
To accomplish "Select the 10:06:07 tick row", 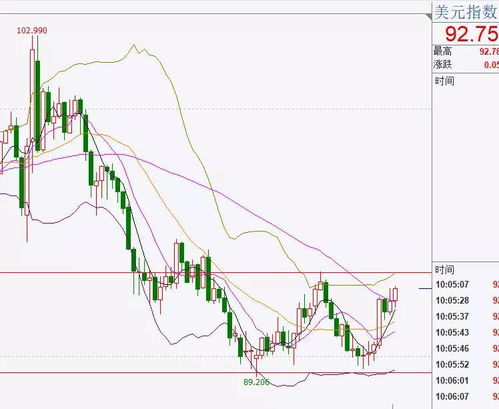I will [x=466, y=396].
